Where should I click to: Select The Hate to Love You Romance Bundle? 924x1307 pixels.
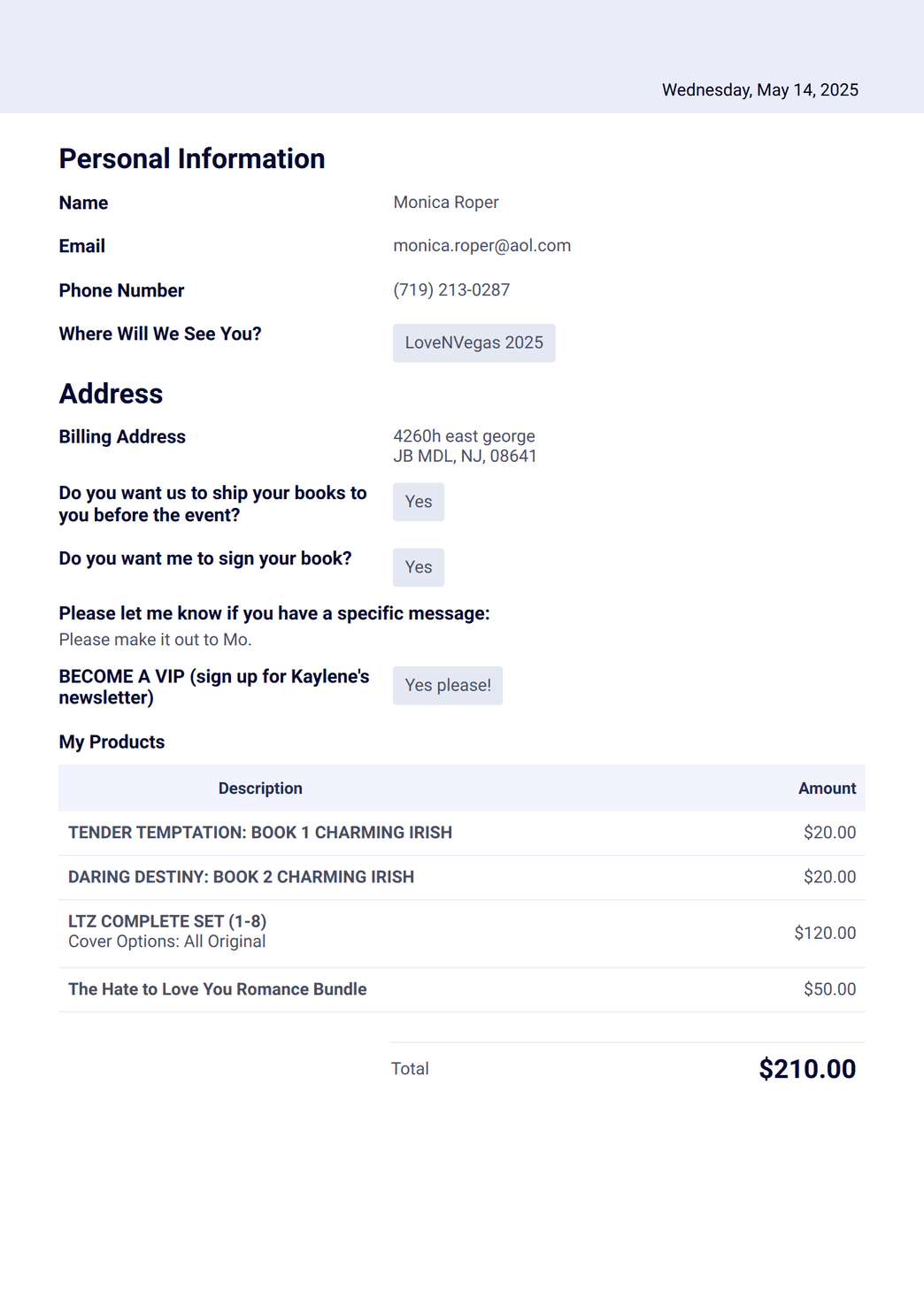(x=462, y=989)
